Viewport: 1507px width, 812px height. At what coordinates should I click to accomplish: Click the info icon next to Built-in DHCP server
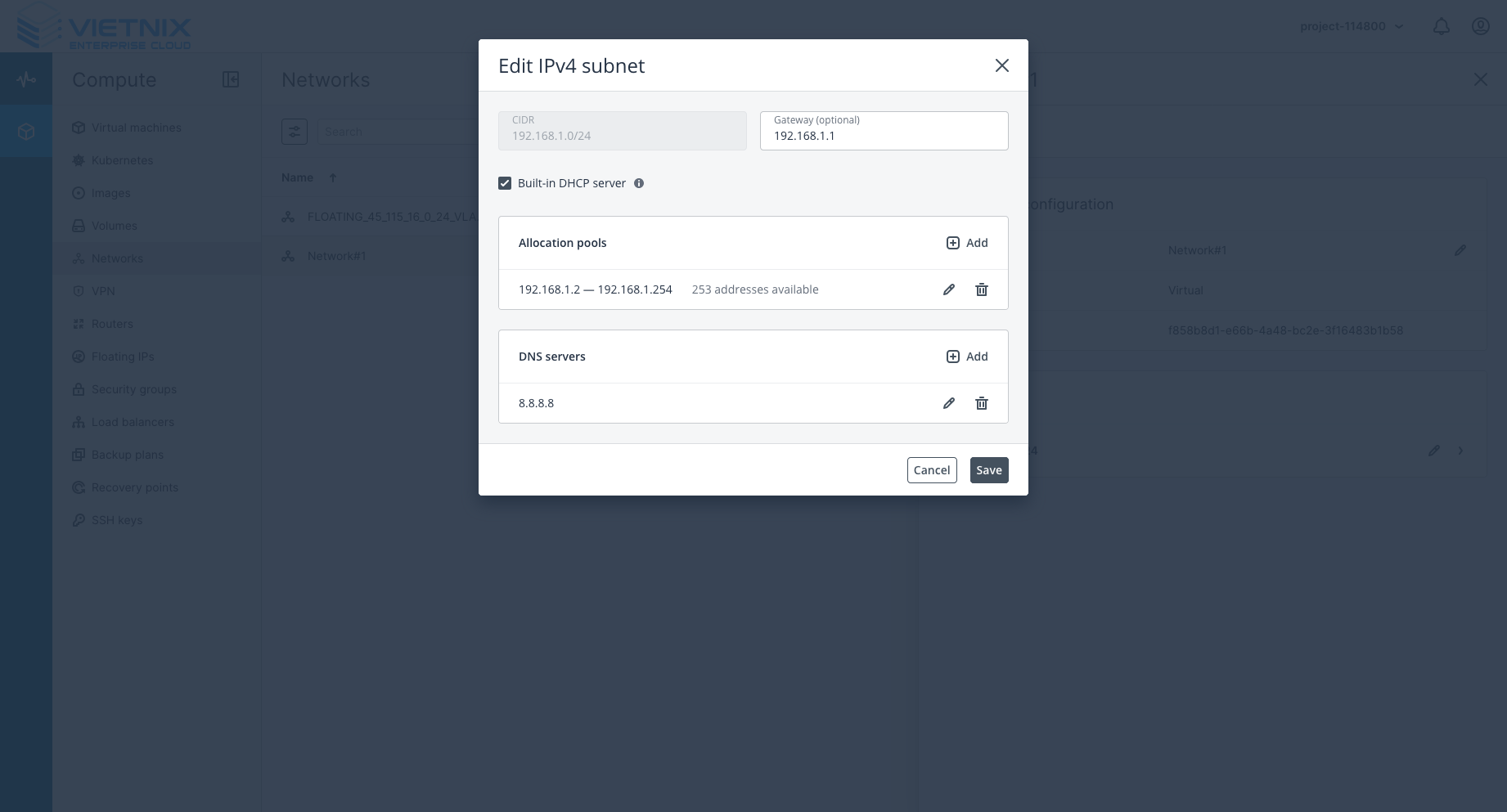click(639, 183)
